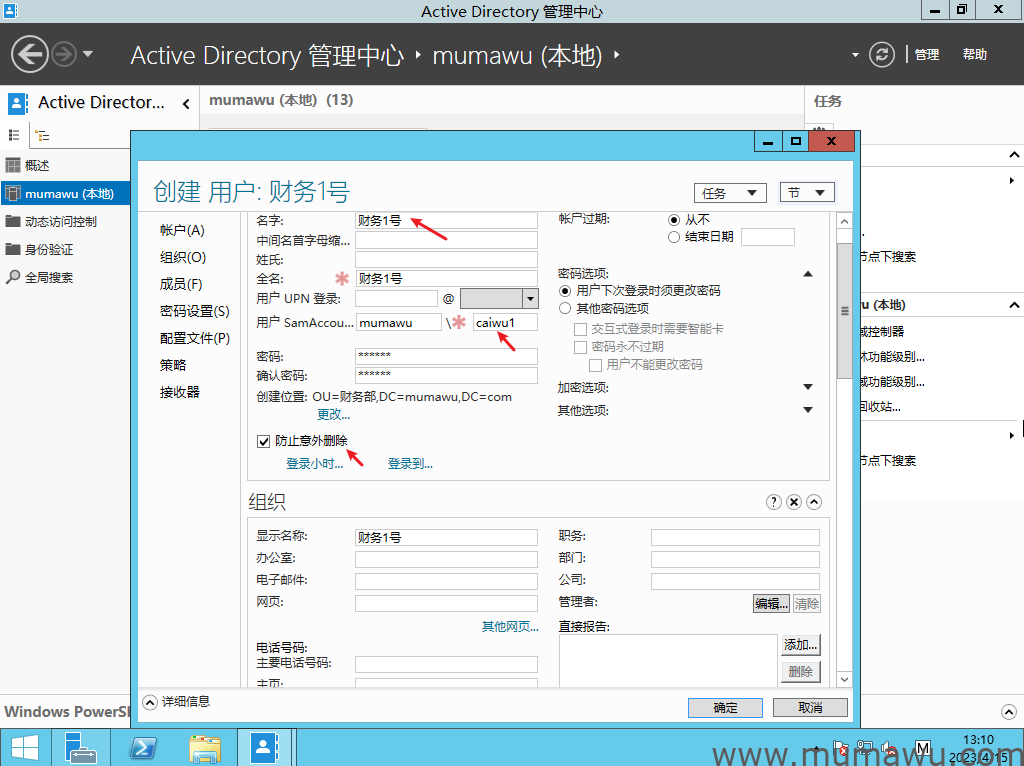Image resolution: width=1024 pixels, height=766 pixels.
Task: Jump to the 帐户(A) section
Action: (x=182, y=230)
